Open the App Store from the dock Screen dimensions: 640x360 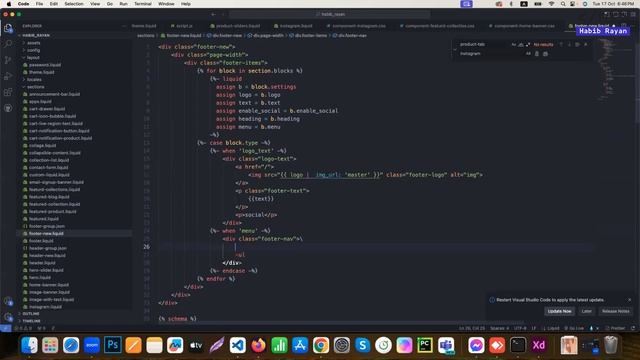[x=300, y=345]
